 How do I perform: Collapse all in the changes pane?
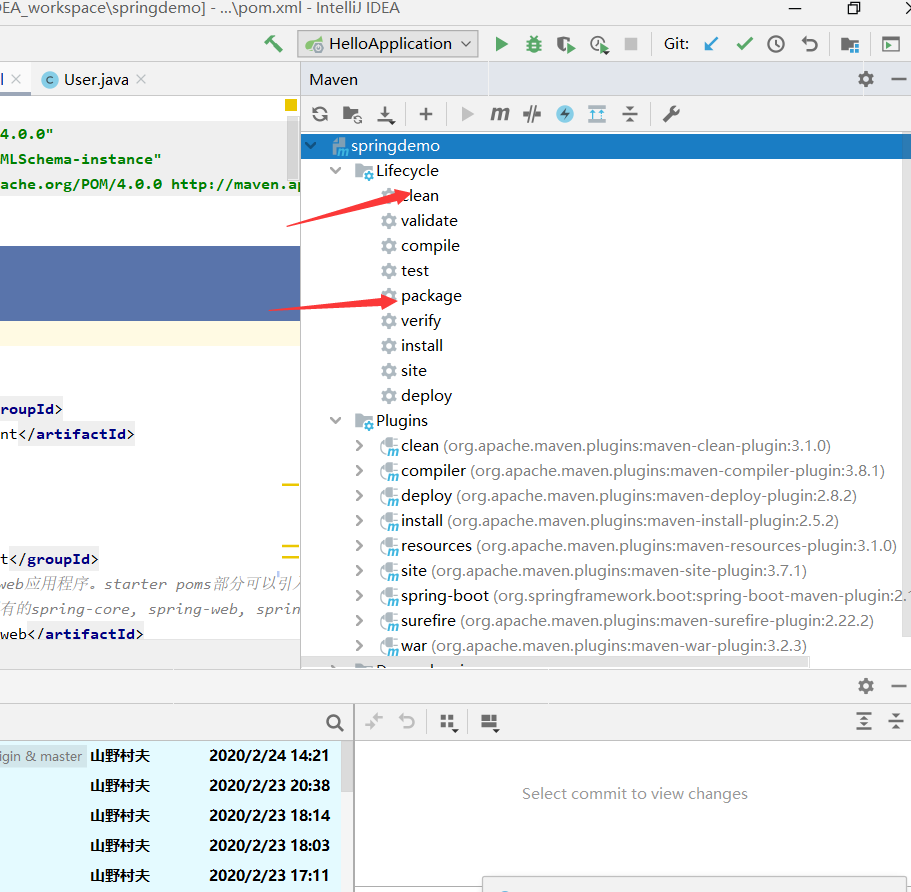[x=896, y=721]
